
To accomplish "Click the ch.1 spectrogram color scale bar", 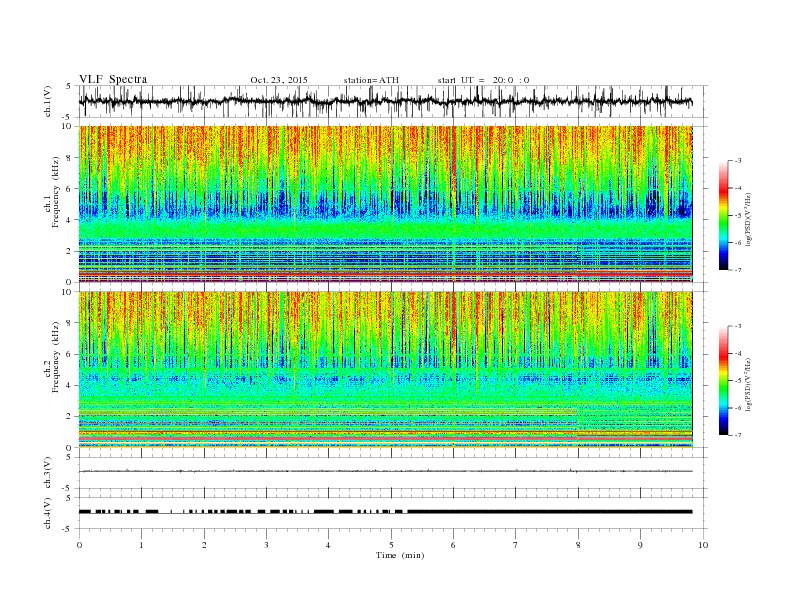I will click(x=723, y=215).
